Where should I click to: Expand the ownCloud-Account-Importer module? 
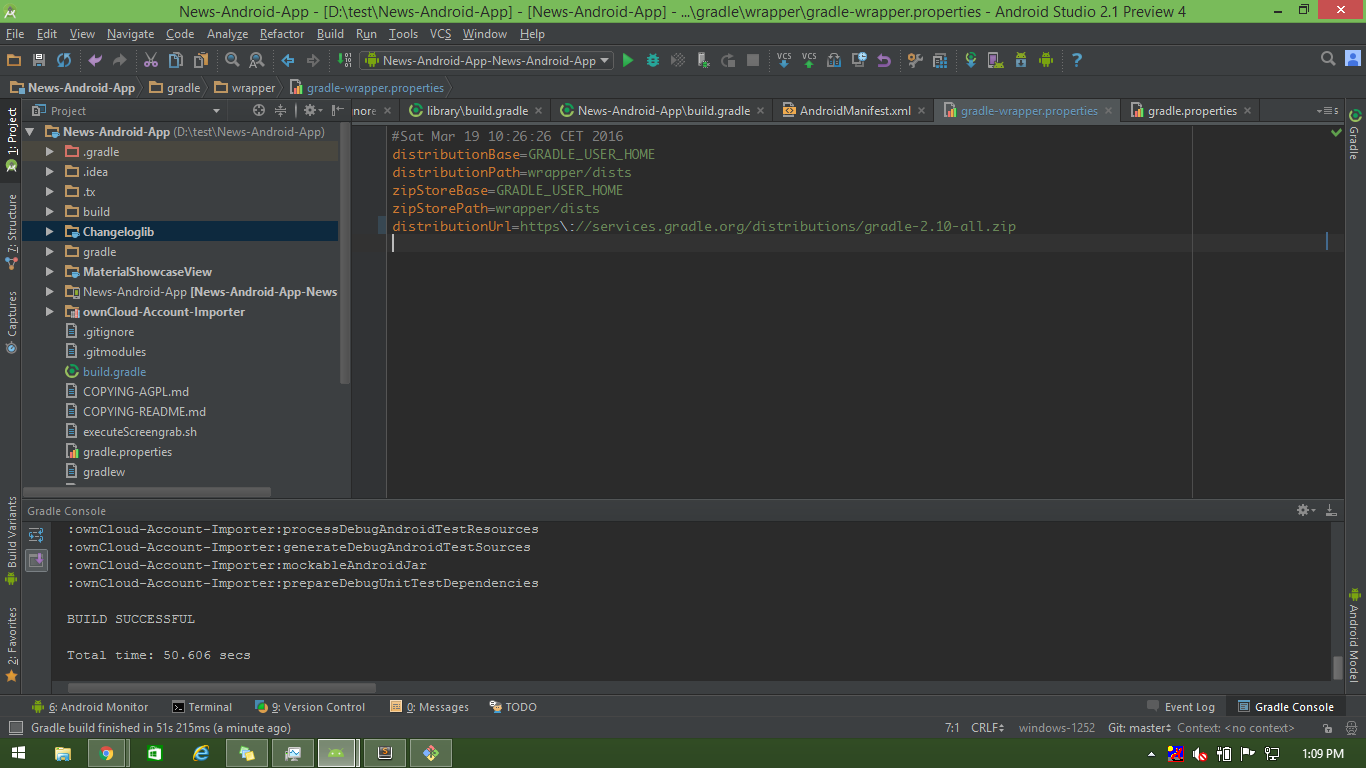(50, 312)
